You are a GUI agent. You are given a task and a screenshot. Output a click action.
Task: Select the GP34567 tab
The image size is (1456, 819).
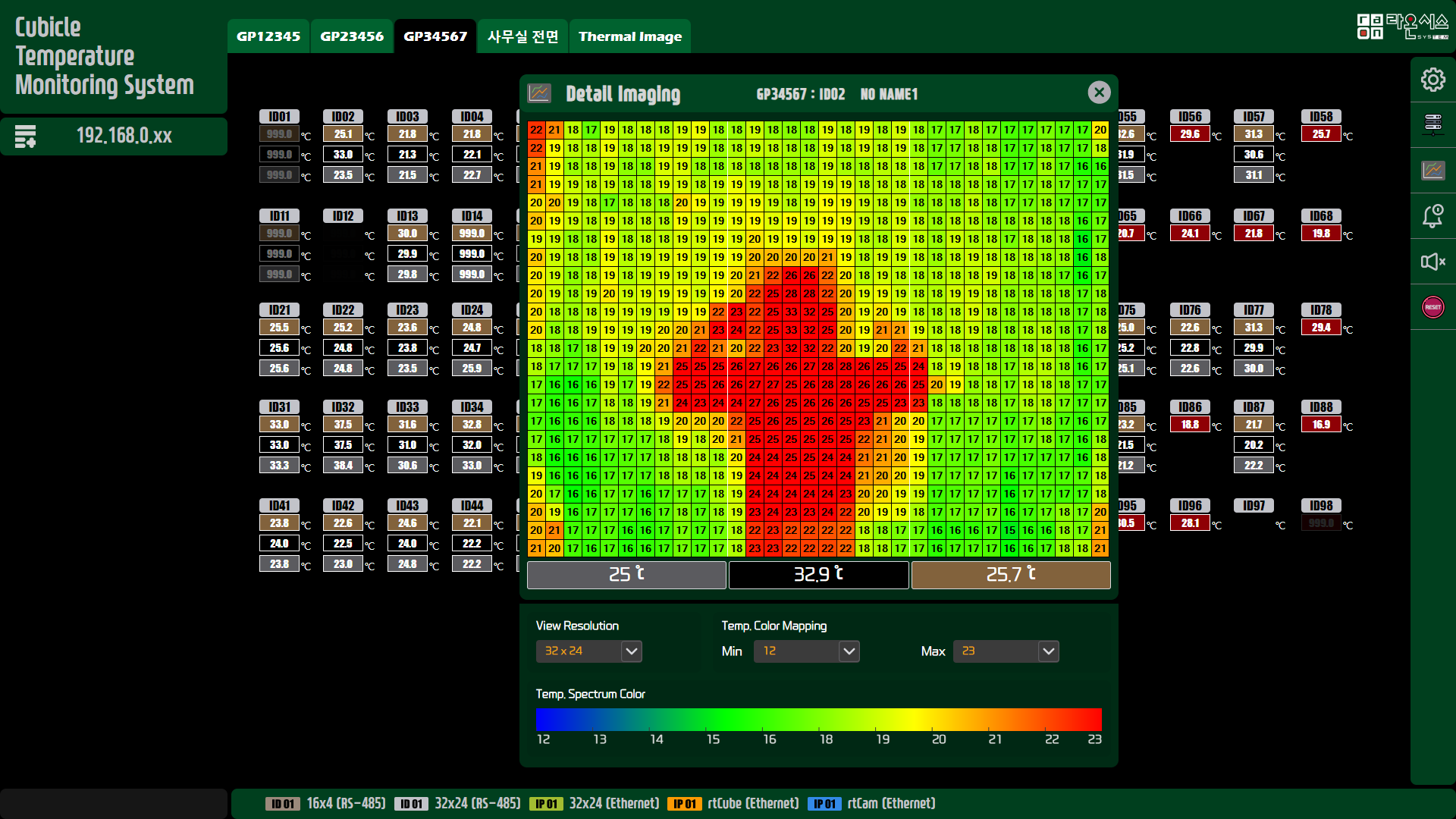coord(435,36)
